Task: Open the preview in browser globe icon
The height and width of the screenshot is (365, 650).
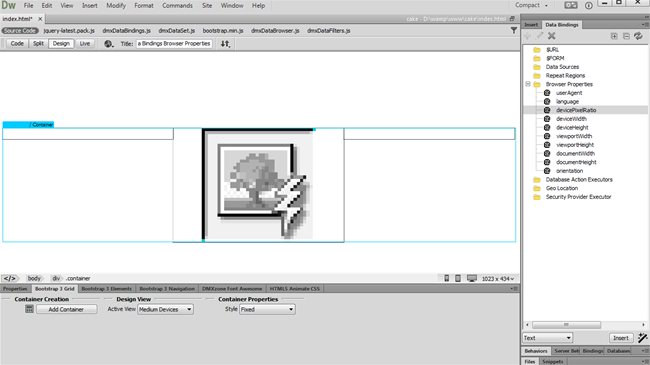Action: (109, 44)
